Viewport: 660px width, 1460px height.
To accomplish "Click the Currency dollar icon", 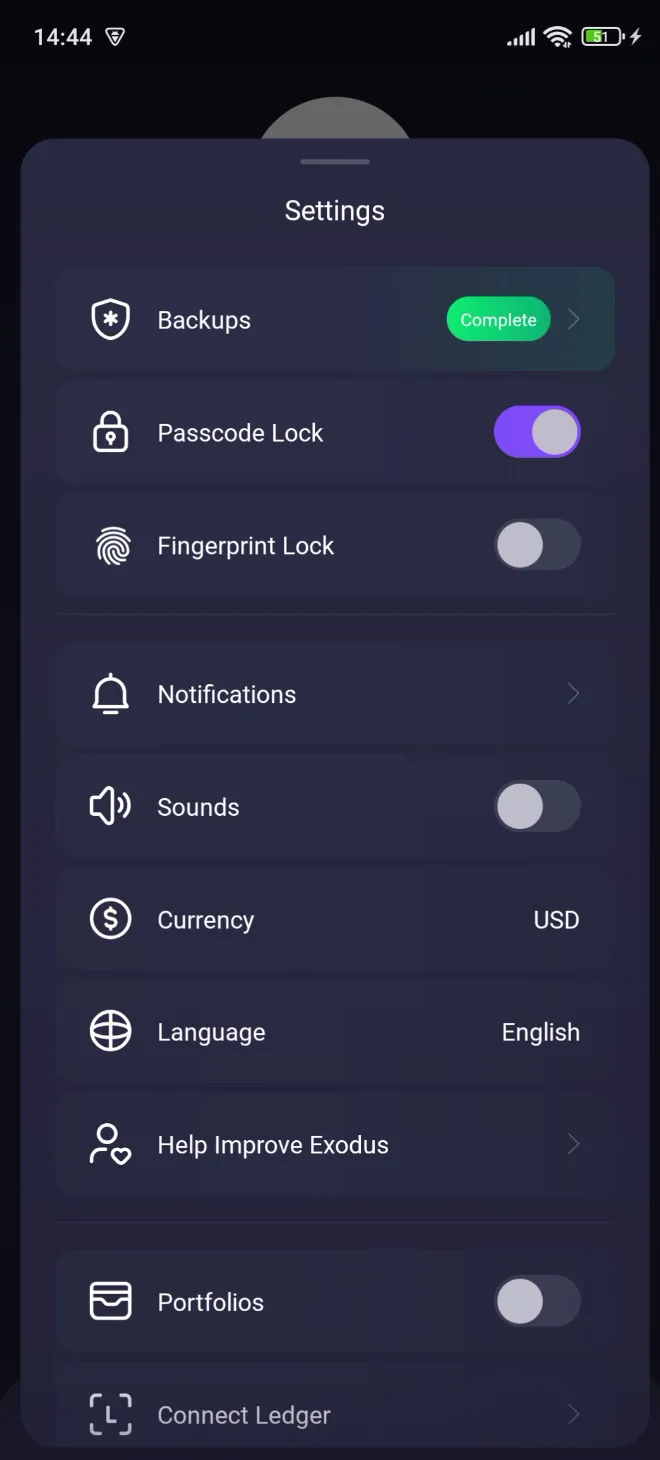I will tap(110, 919).
